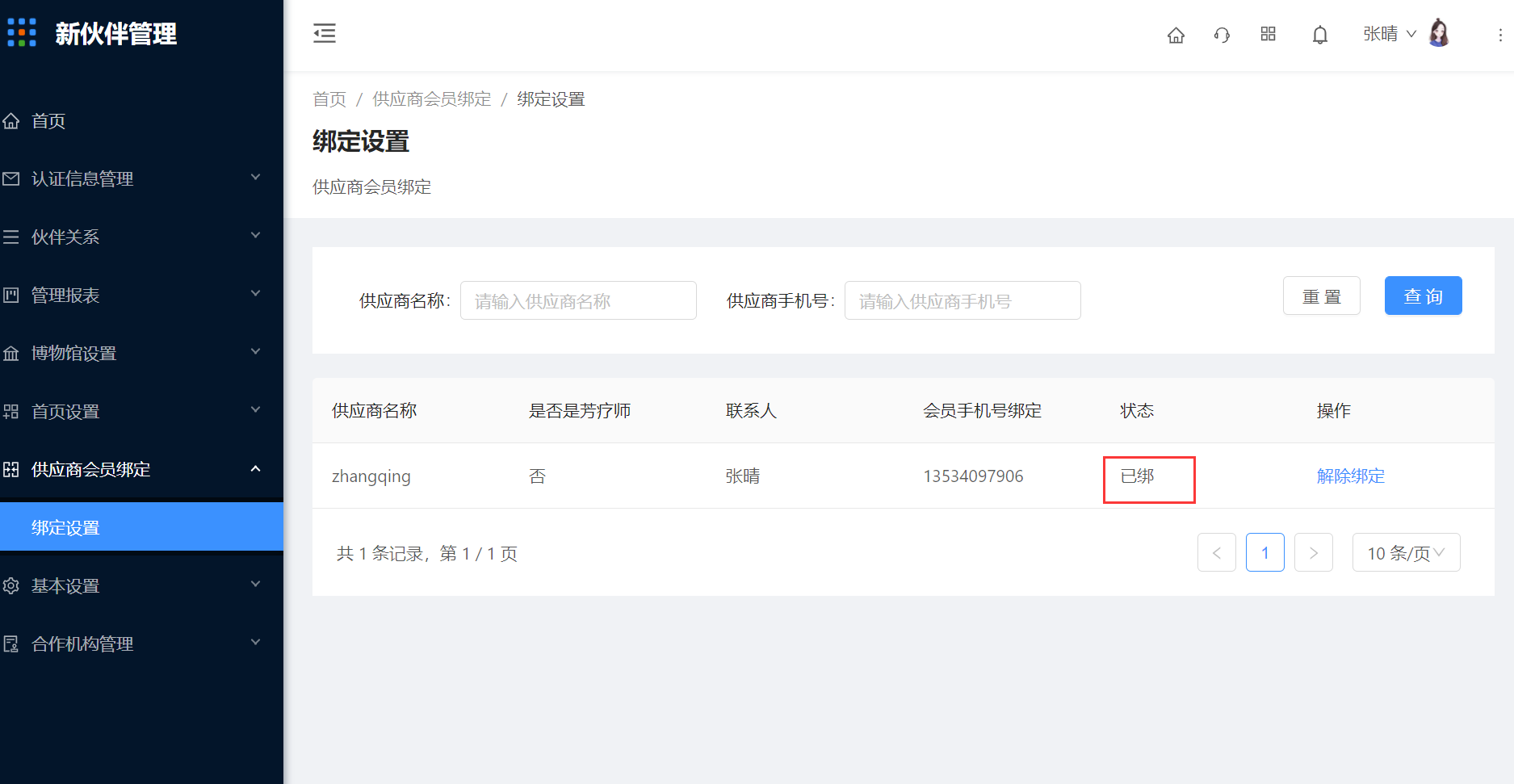Screen dimensions: 1514x784
Task: Open the 张晴 user dropdown
Action: coord(1390,34)
